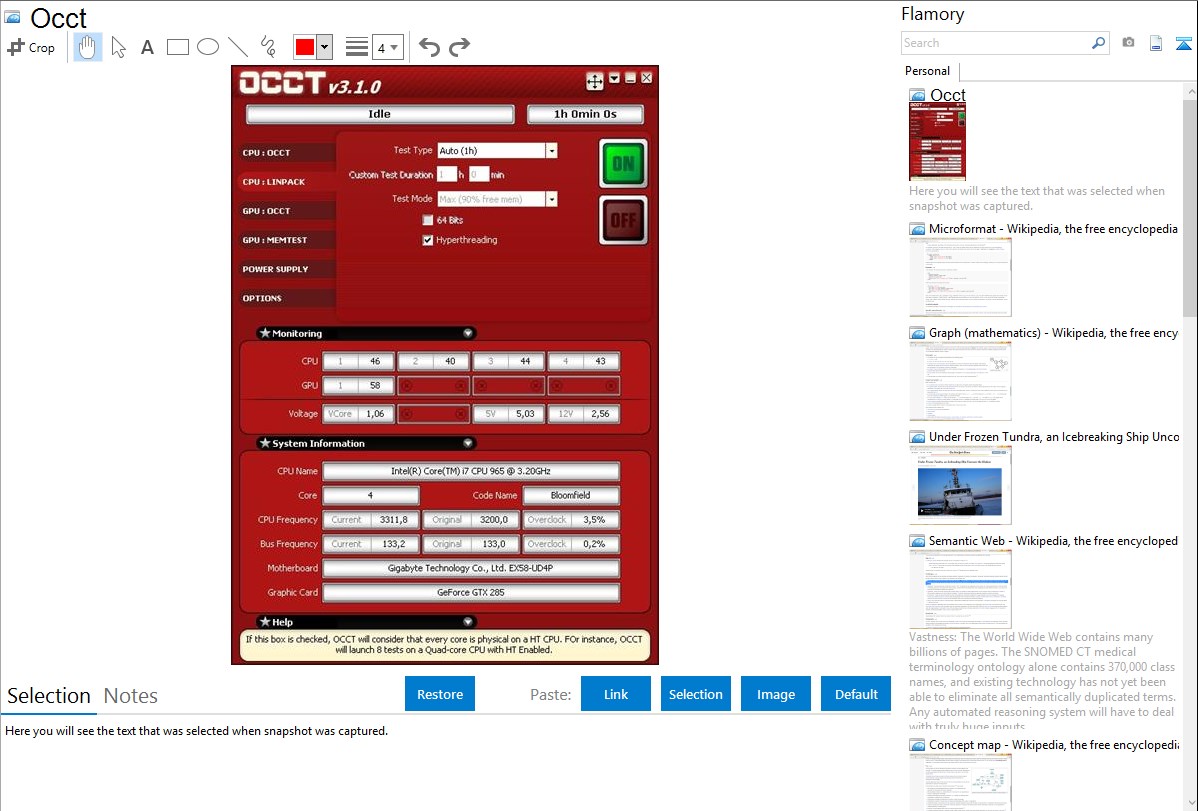Open the Occt snapshot thumbnail

coord(937,142)
